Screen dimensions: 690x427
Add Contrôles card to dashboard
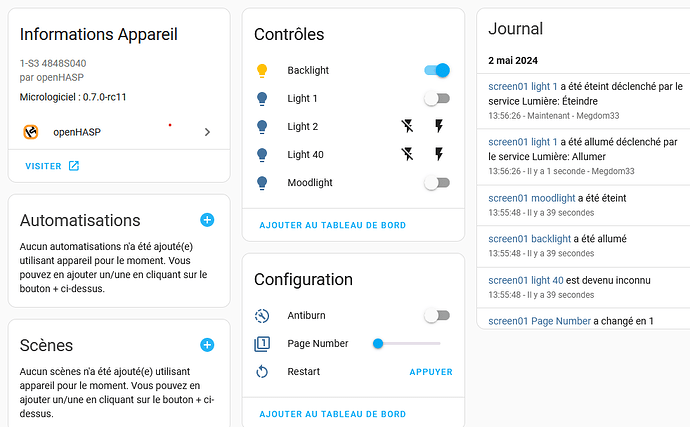(x=332, y=225)
